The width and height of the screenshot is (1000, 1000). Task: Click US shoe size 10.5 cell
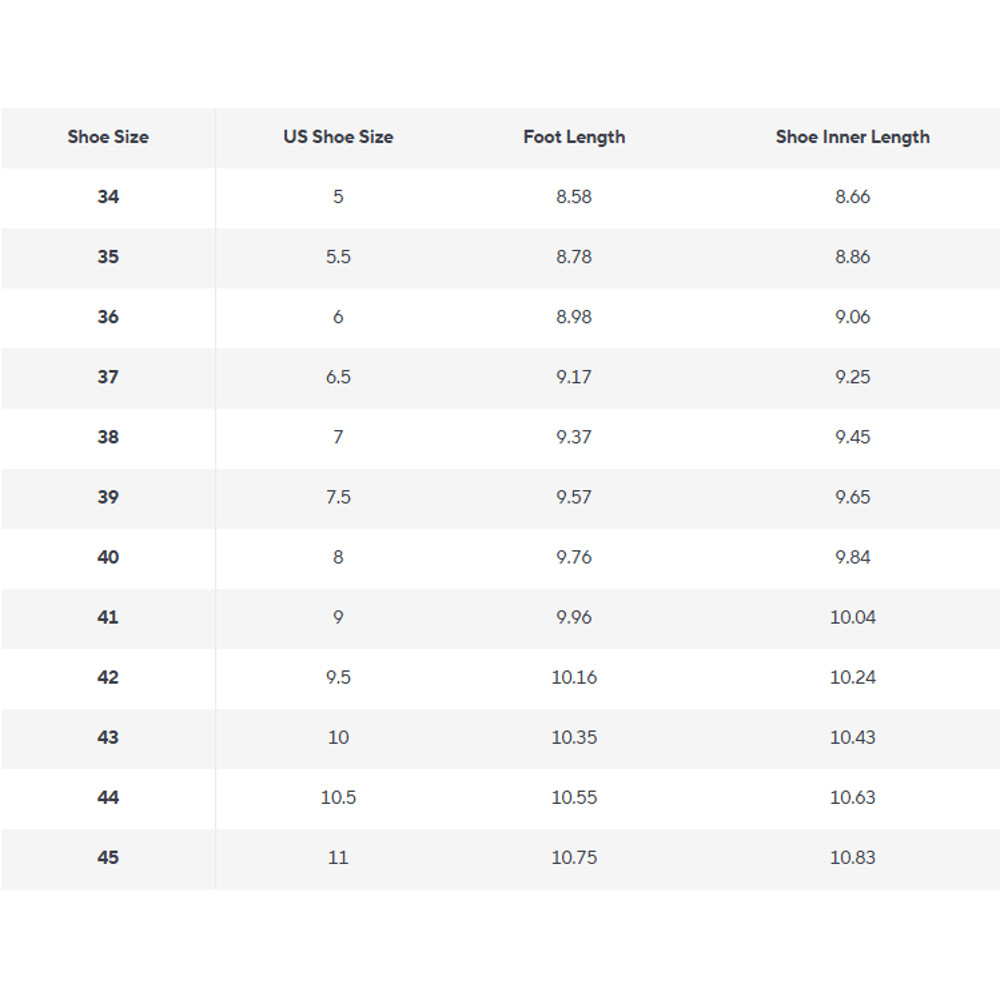pyautogui.click(x=338, y=797)
